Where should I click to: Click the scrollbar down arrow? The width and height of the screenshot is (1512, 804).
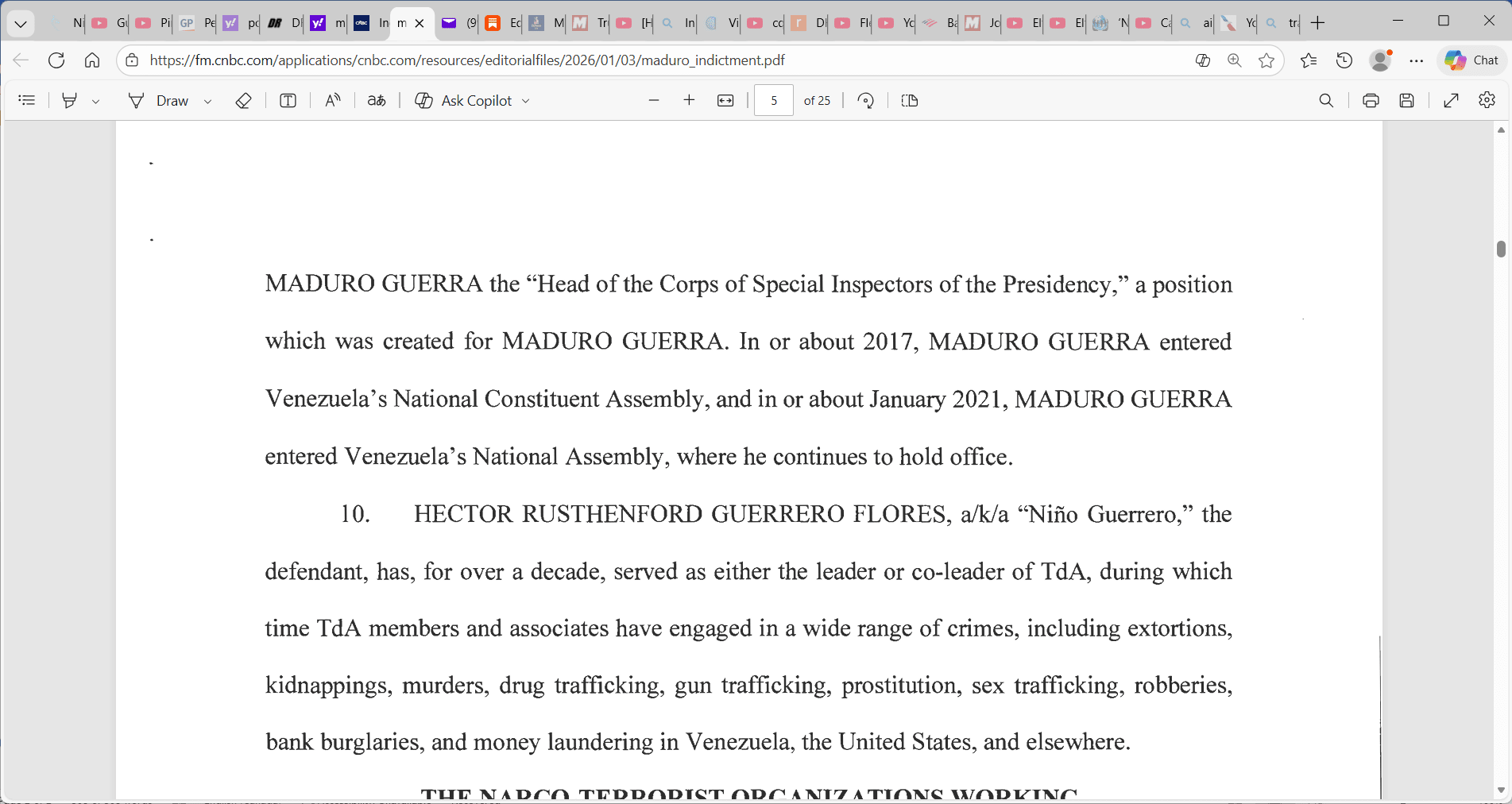[x=1501, y=790]
